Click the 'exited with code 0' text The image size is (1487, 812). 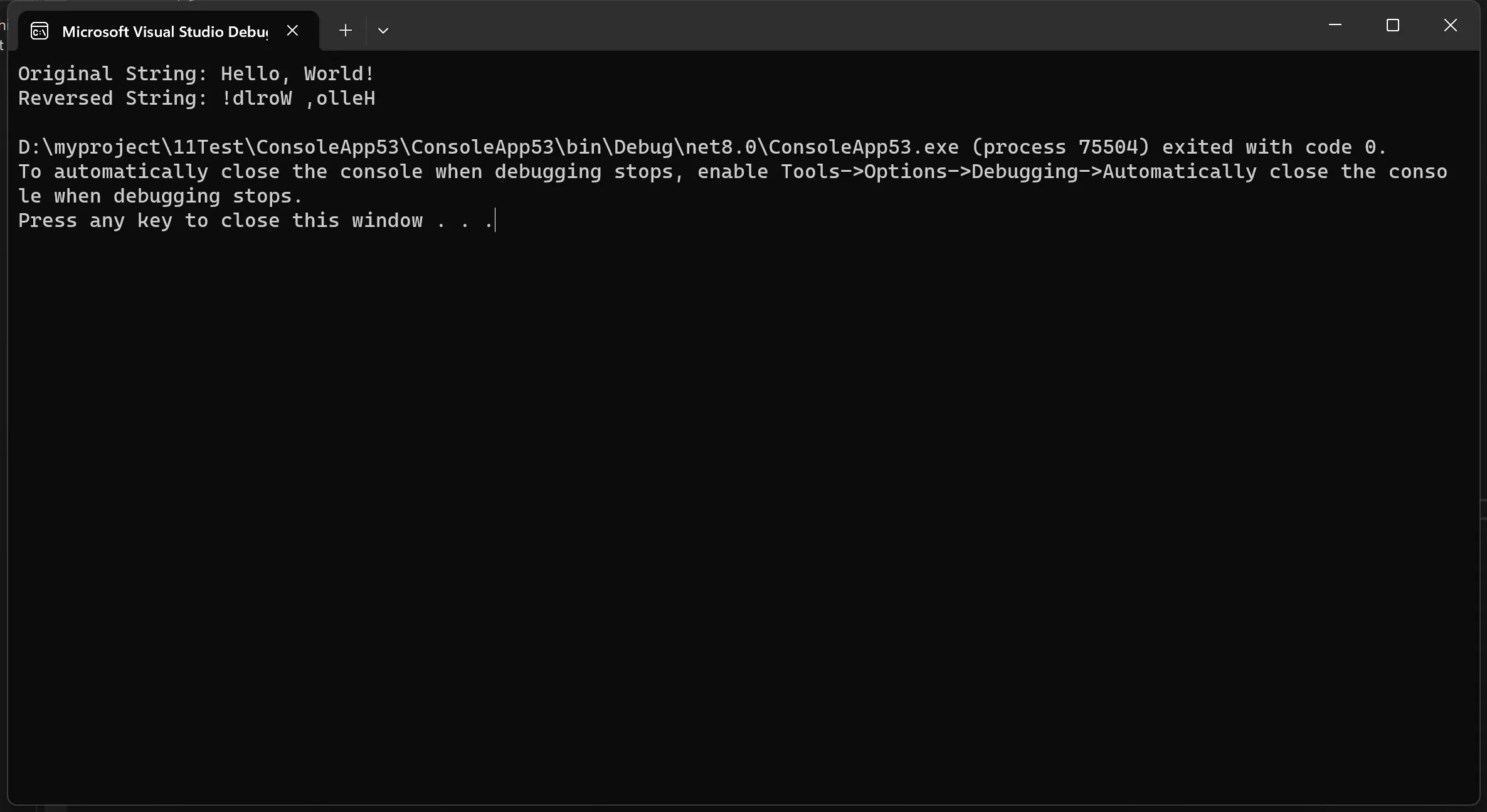click(x=1273, y=147)
